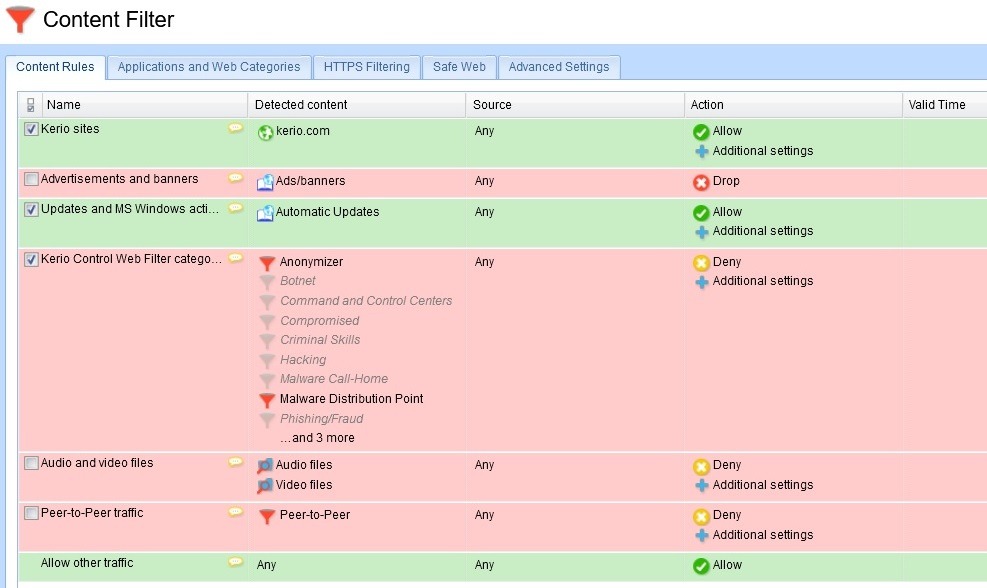This screenshot has height=588, width=987.
Task: Expand the '...and 3 more' category list
Action: (317, 438)
